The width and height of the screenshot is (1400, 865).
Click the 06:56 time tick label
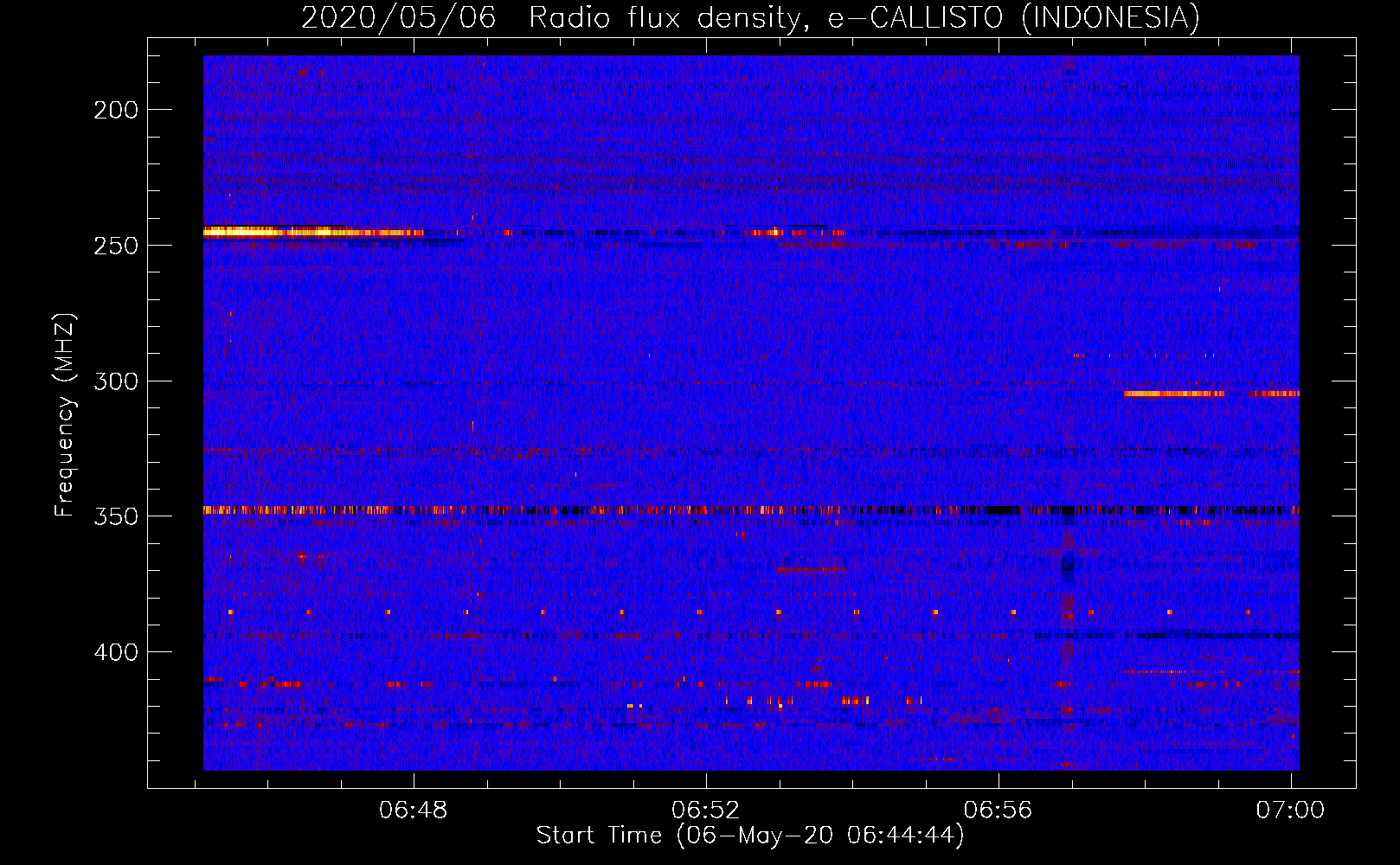pos(999,811)
